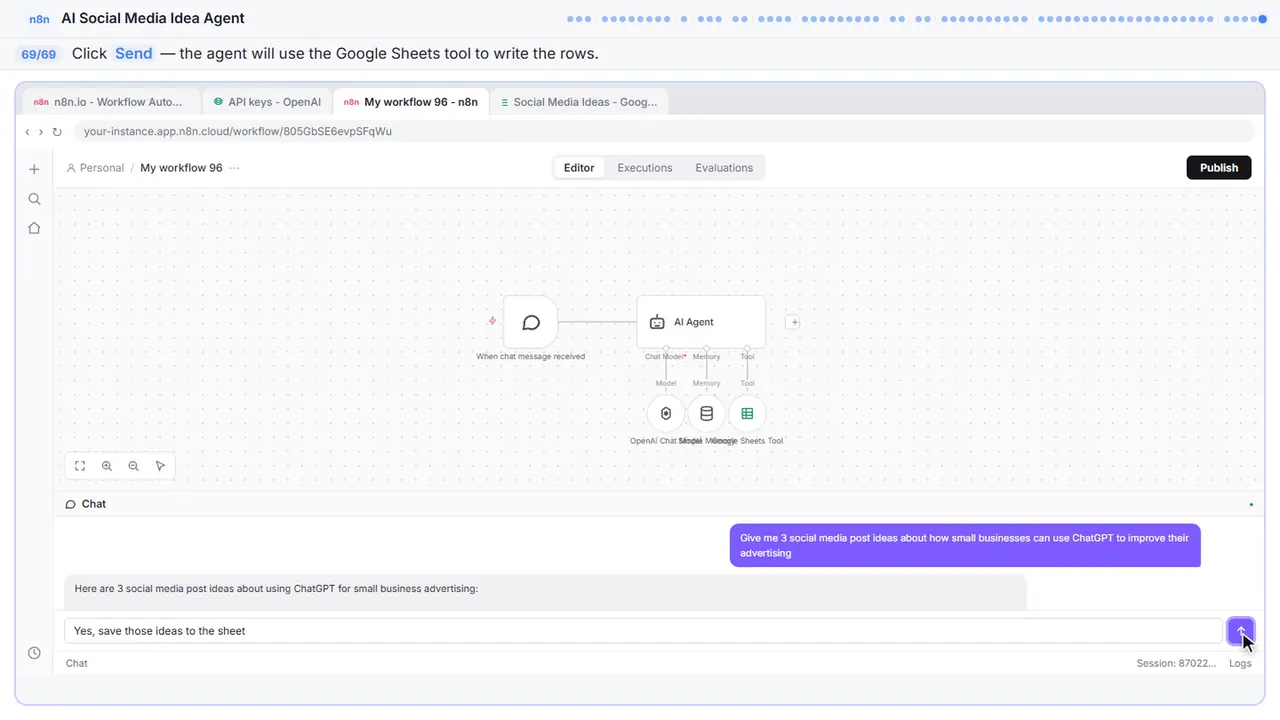The image size is (1280, 720).
Task: Select the Simple Memory node icon
Action: (x=707, y=414)
